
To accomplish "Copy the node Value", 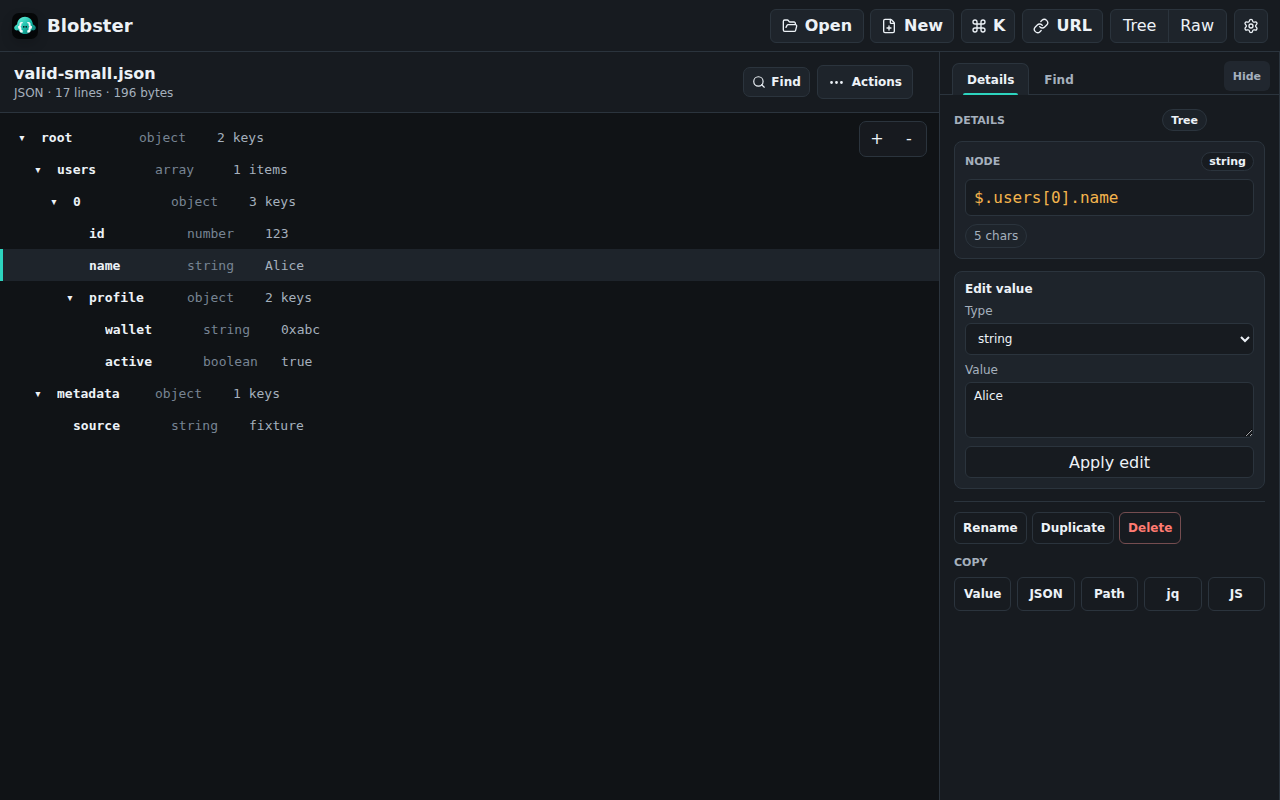I will coord(982,594).
